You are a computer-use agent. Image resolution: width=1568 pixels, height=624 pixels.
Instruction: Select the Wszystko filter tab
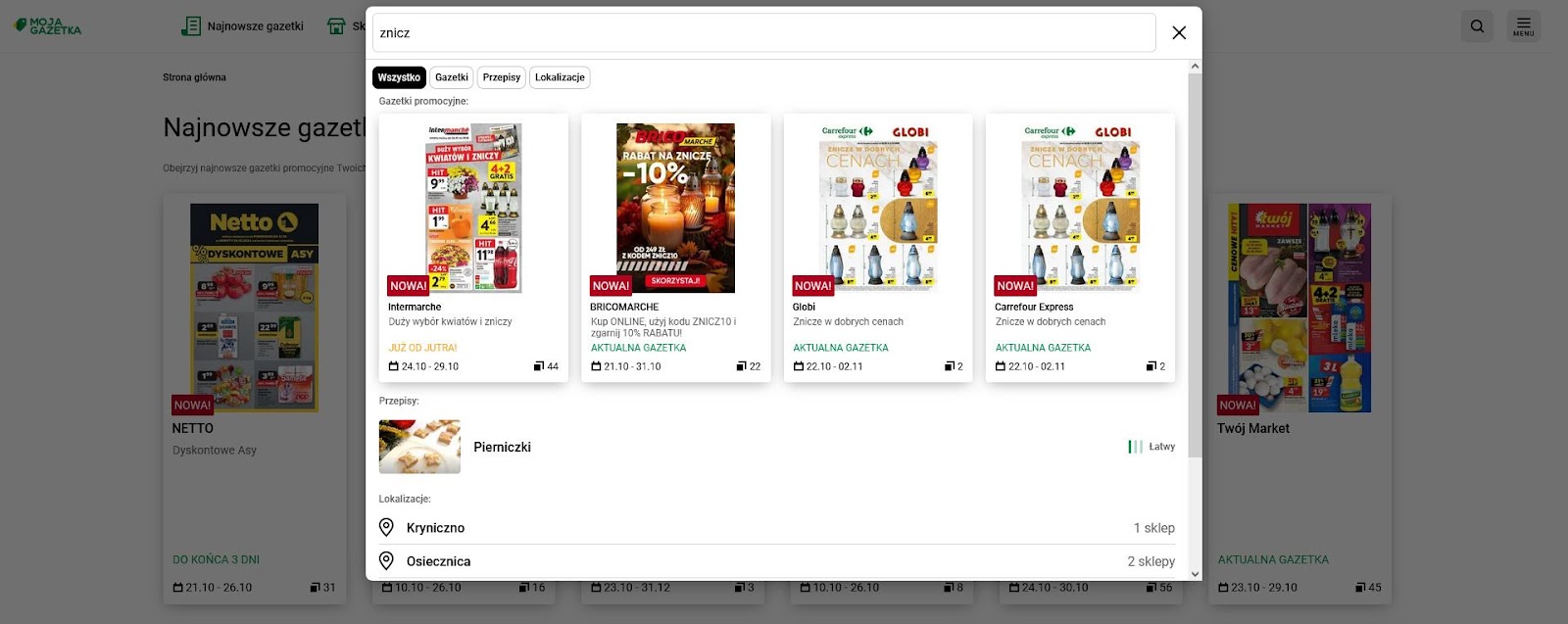[x=399, y=77]
